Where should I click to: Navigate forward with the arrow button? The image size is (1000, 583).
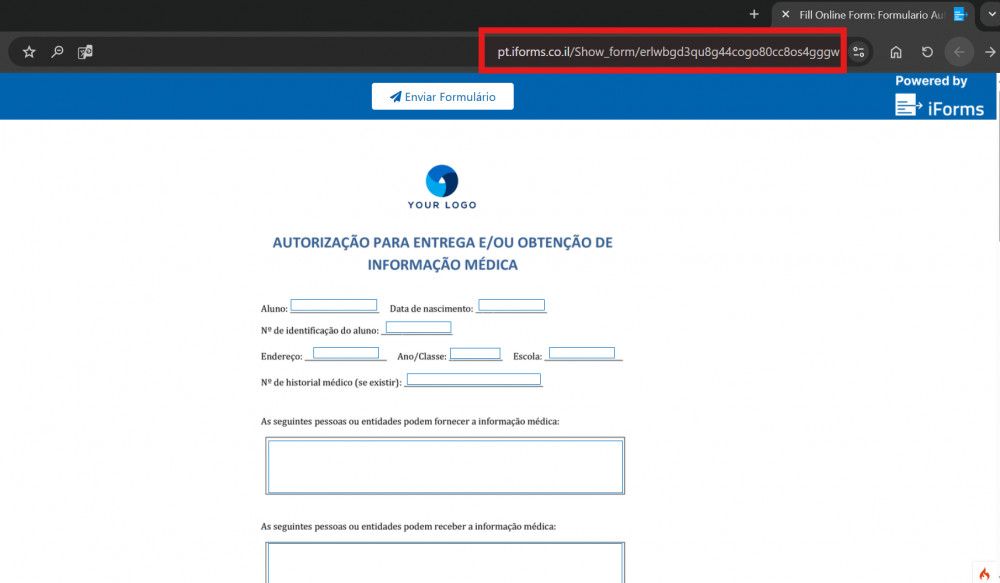[990, 52]
